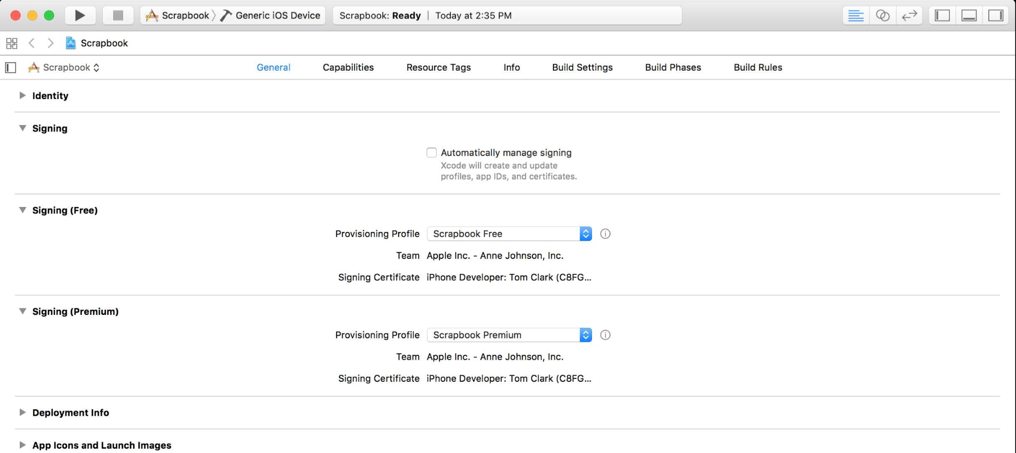Select Generic iOS Device destination
This screenshot has width=1016, height=453.
click(277, 15)
